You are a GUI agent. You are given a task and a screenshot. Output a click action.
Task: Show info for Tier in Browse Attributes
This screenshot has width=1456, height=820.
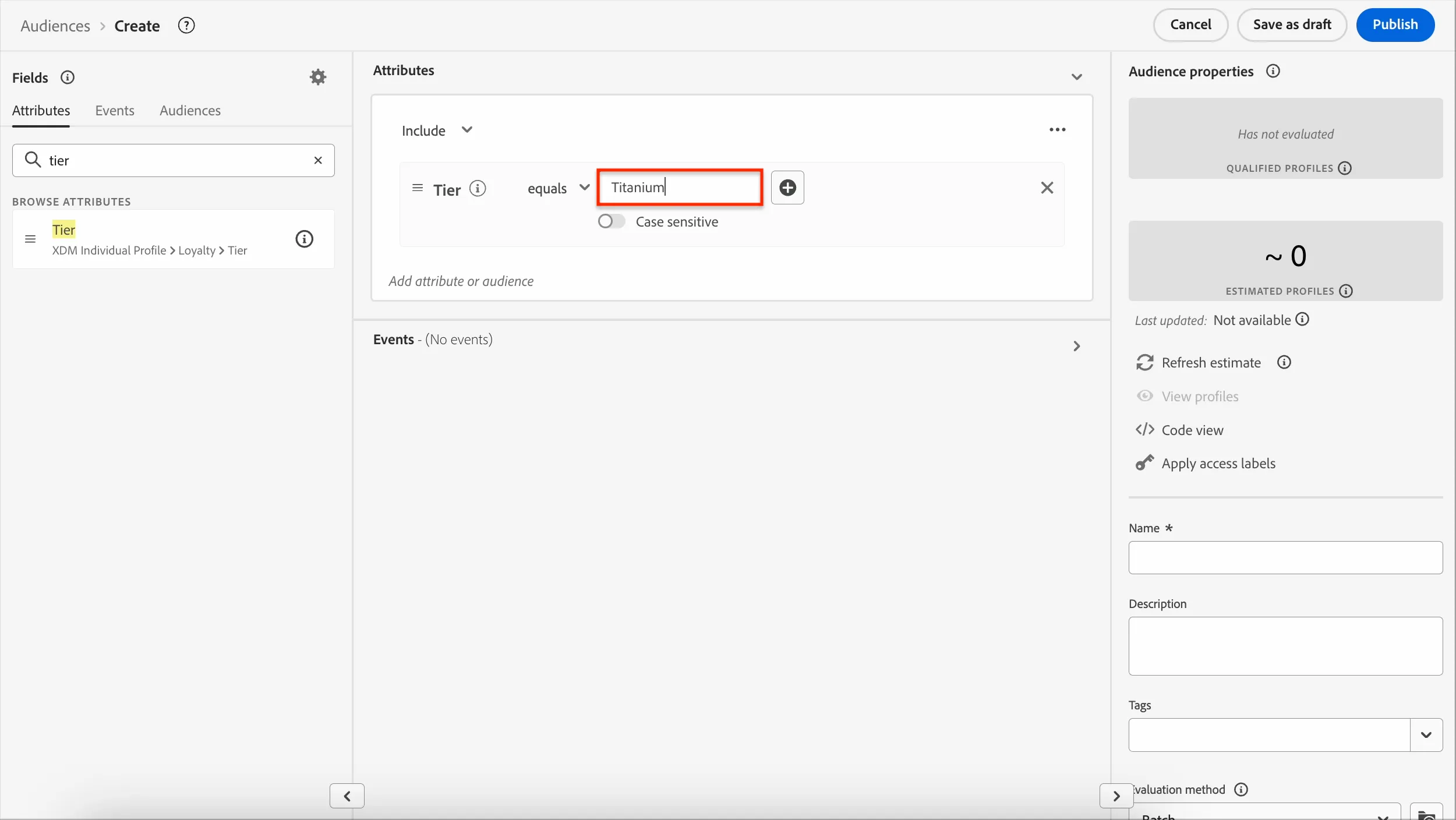pyautogui.click(x=305, y=239)
